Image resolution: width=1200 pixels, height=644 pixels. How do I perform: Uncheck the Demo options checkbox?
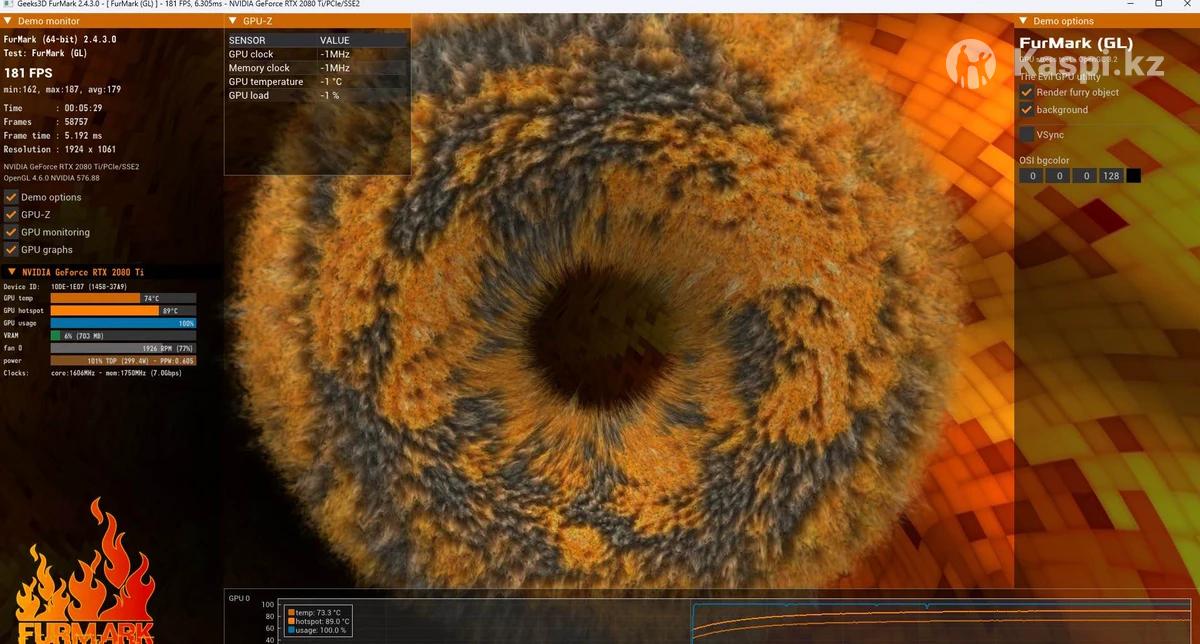click(11, 197)
